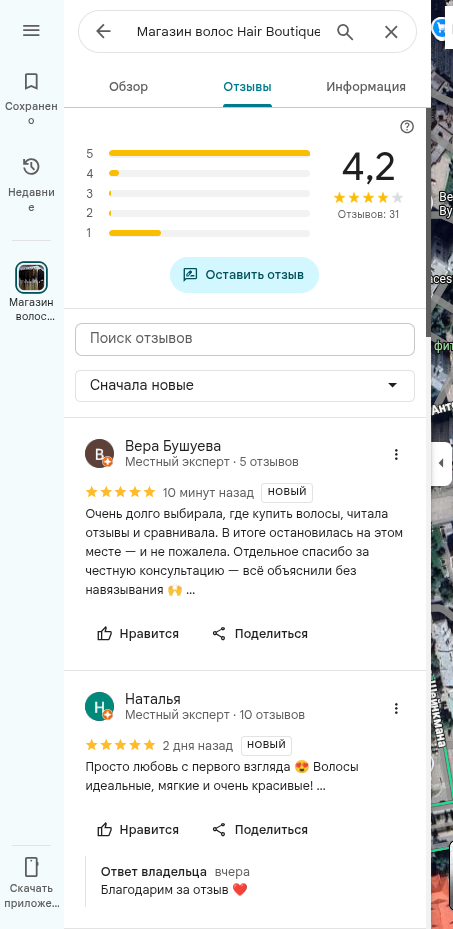Open the Наталья name link
Screen dimensions: 453x929
(x=153, y=699)
